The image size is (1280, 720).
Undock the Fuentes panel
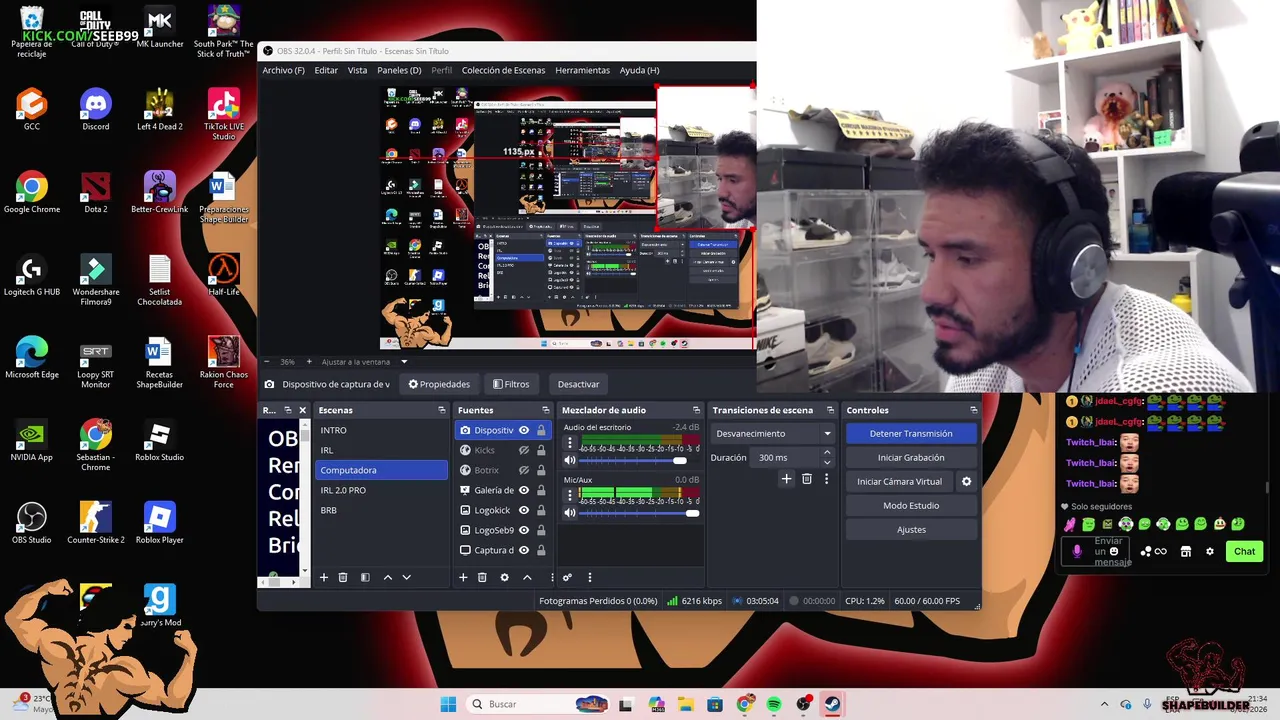(x=545, y=410)
